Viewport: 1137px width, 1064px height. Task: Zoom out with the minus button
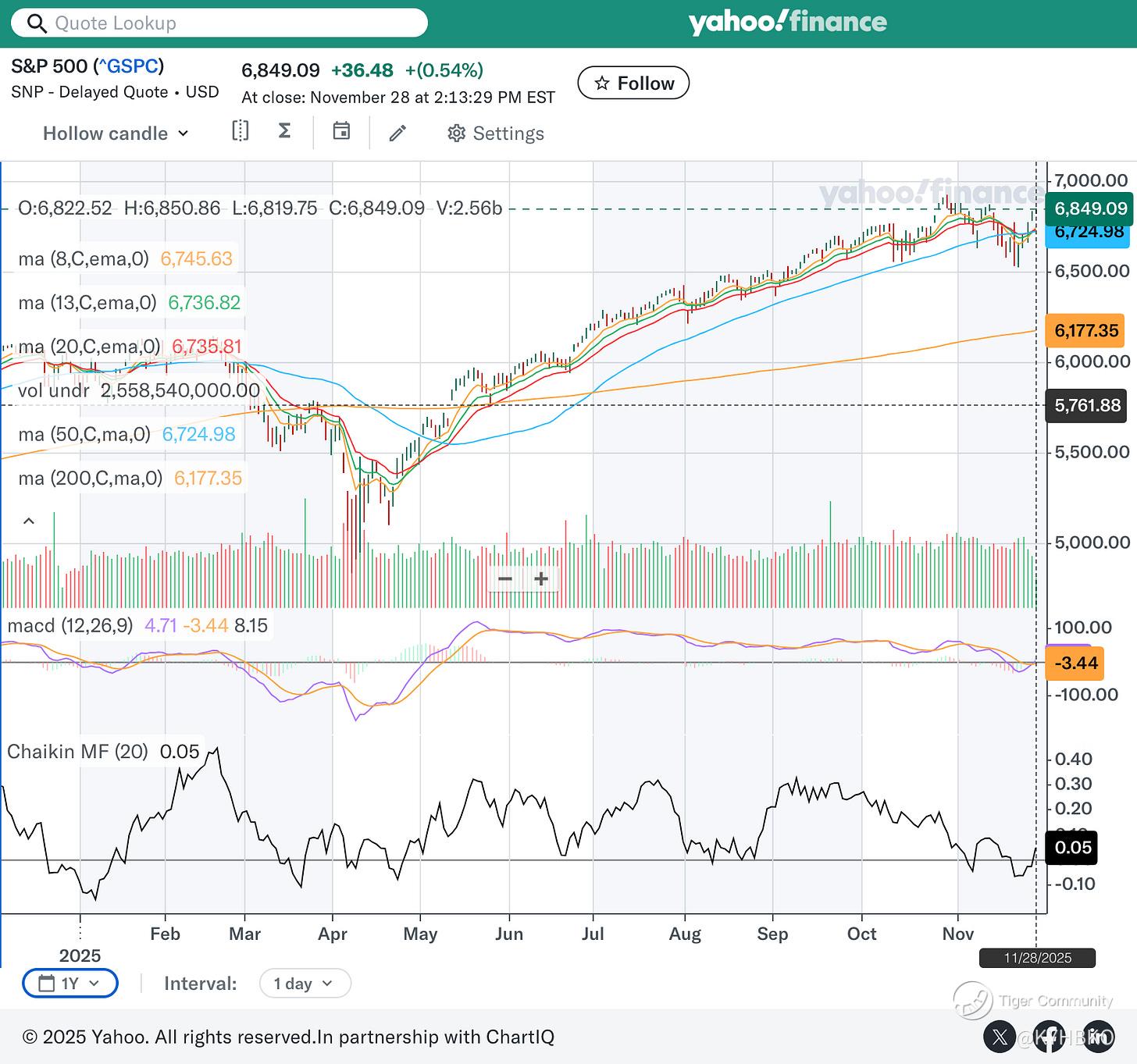pyautogui.click(x=505, y=578)
